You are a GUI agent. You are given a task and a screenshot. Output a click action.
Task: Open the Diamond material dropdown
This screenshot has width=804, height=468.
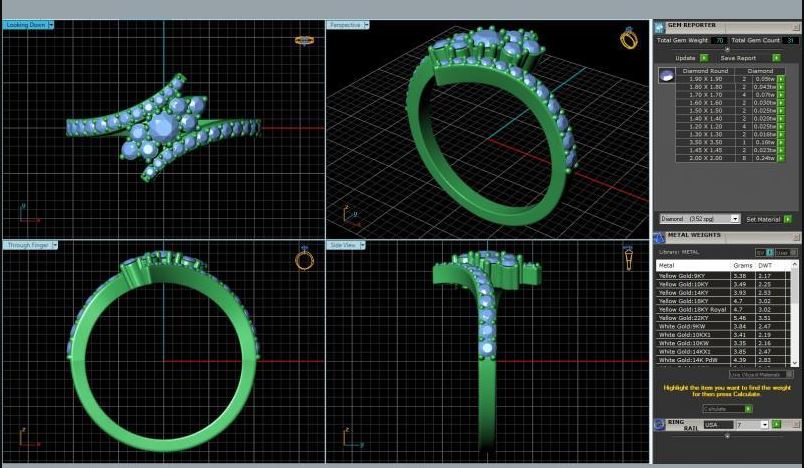tap(735, 218)
